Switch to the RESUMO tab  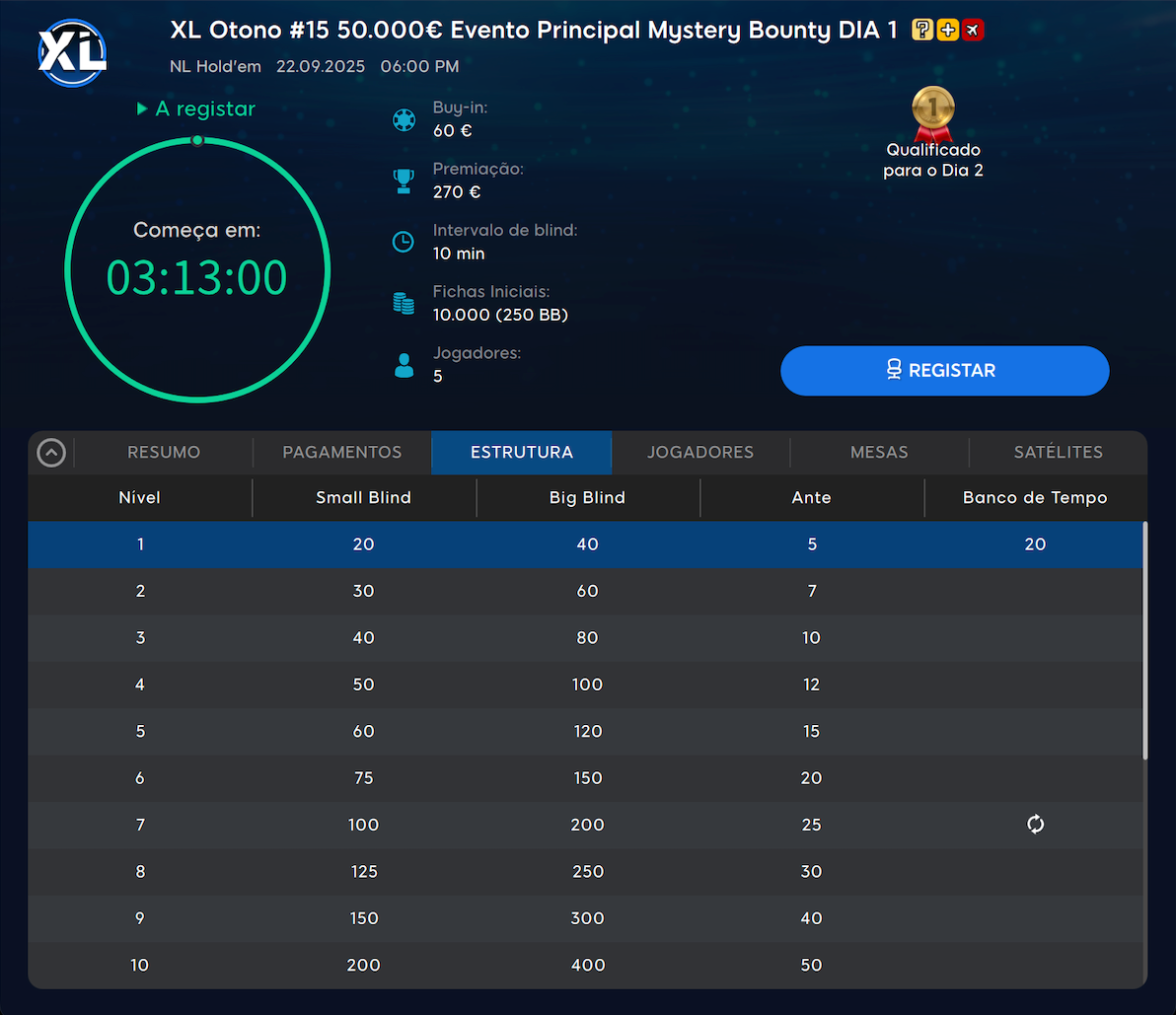click(x=164, y=453)
